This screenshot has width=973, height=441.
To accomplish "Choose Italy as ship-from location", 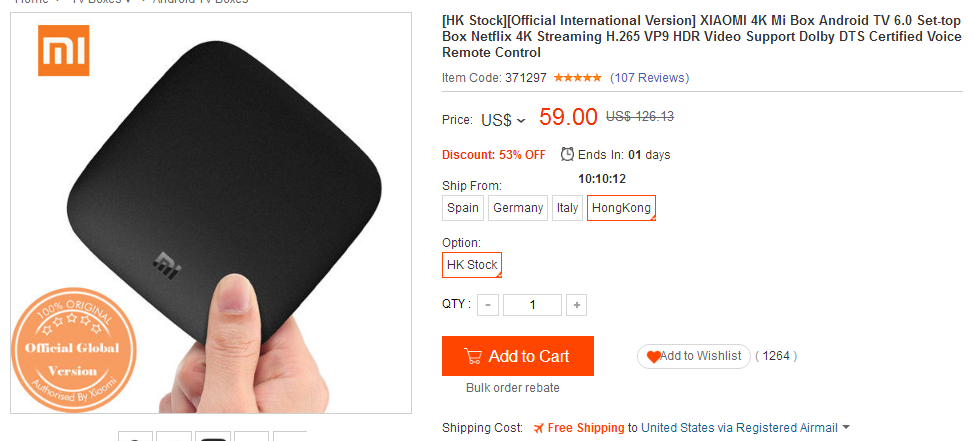I will point(567,208).
